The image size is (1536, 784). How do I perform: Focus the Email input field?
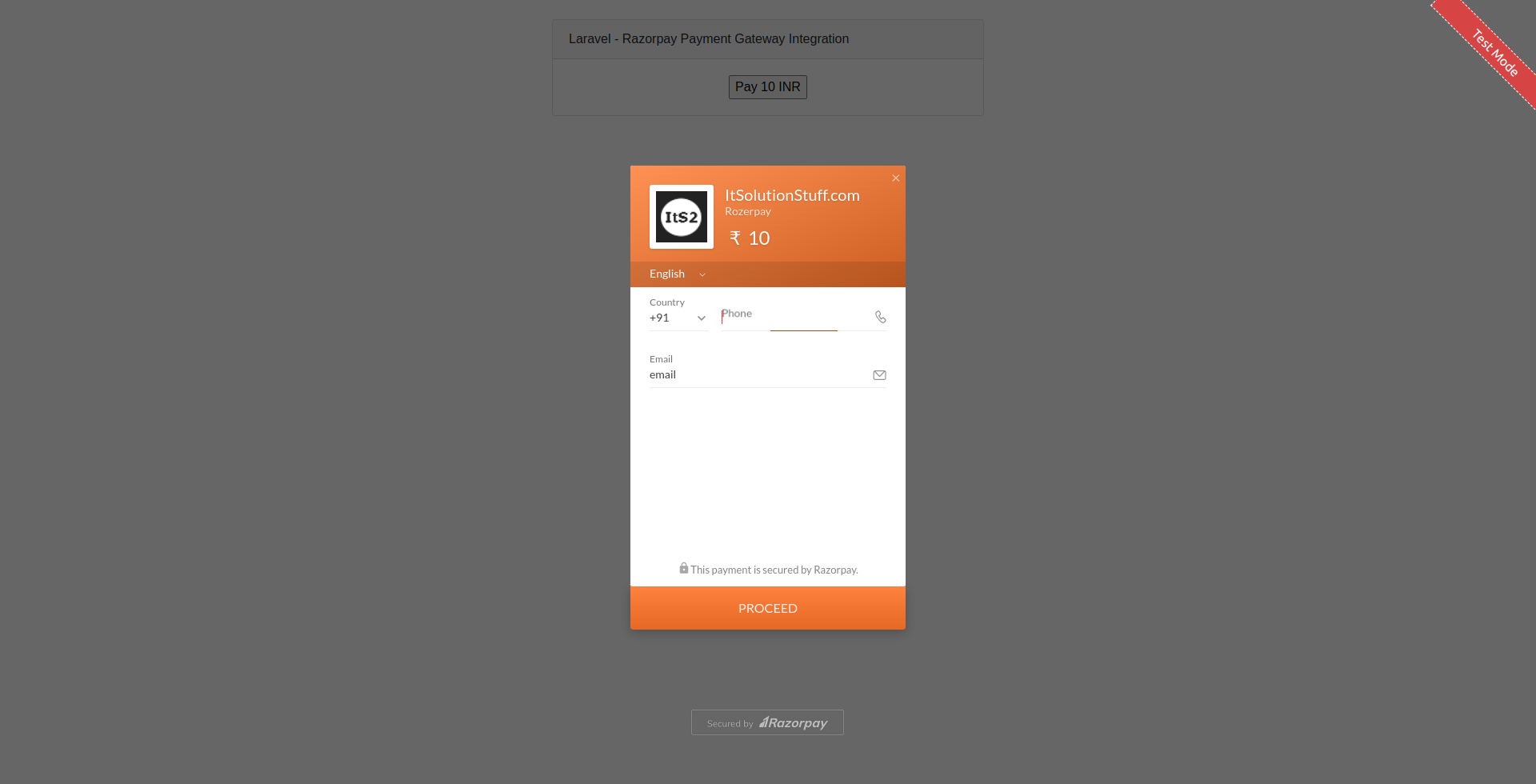760,375
